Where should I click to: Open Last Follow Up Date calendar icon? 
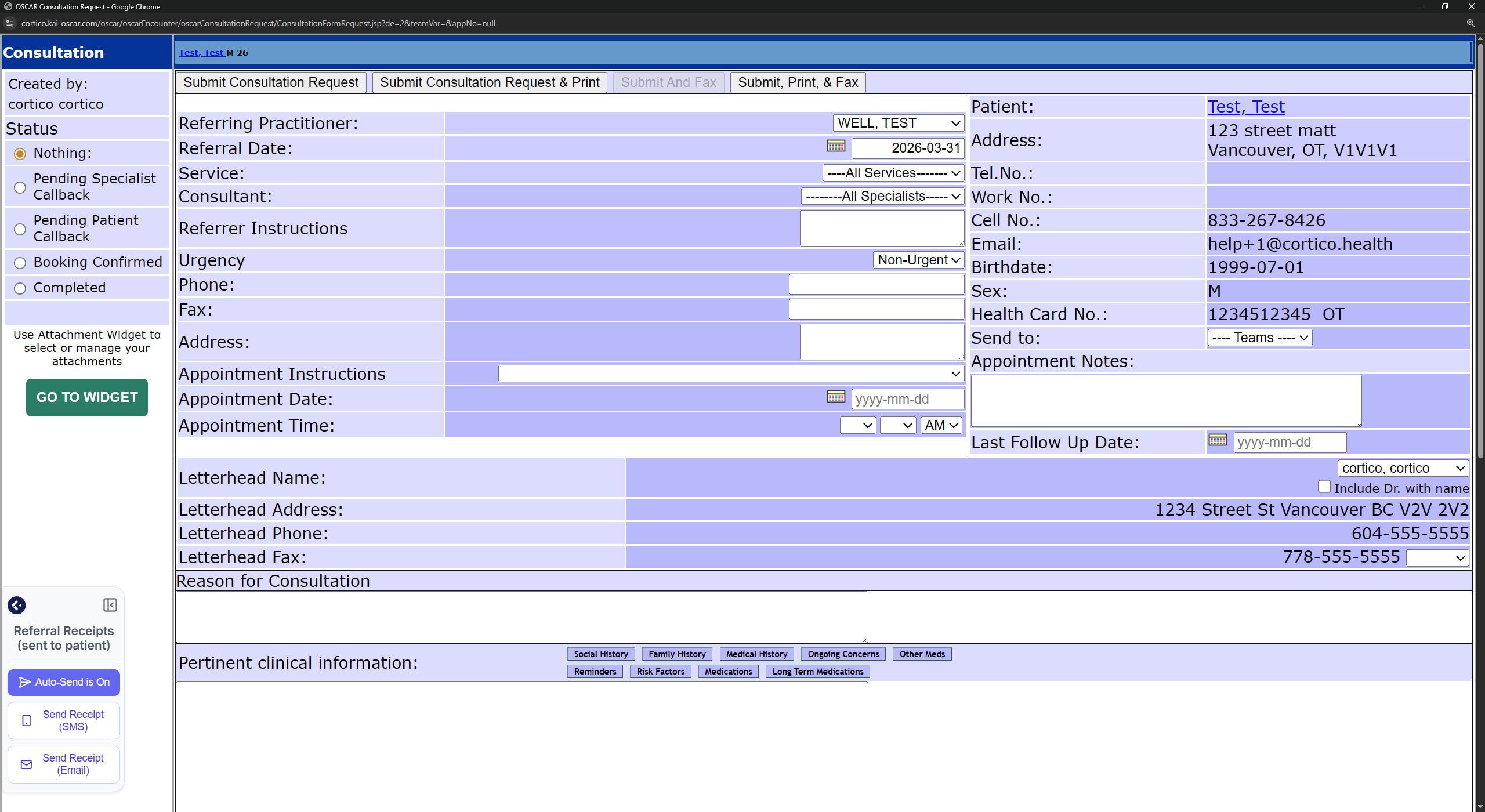(x=1217, y=440)
